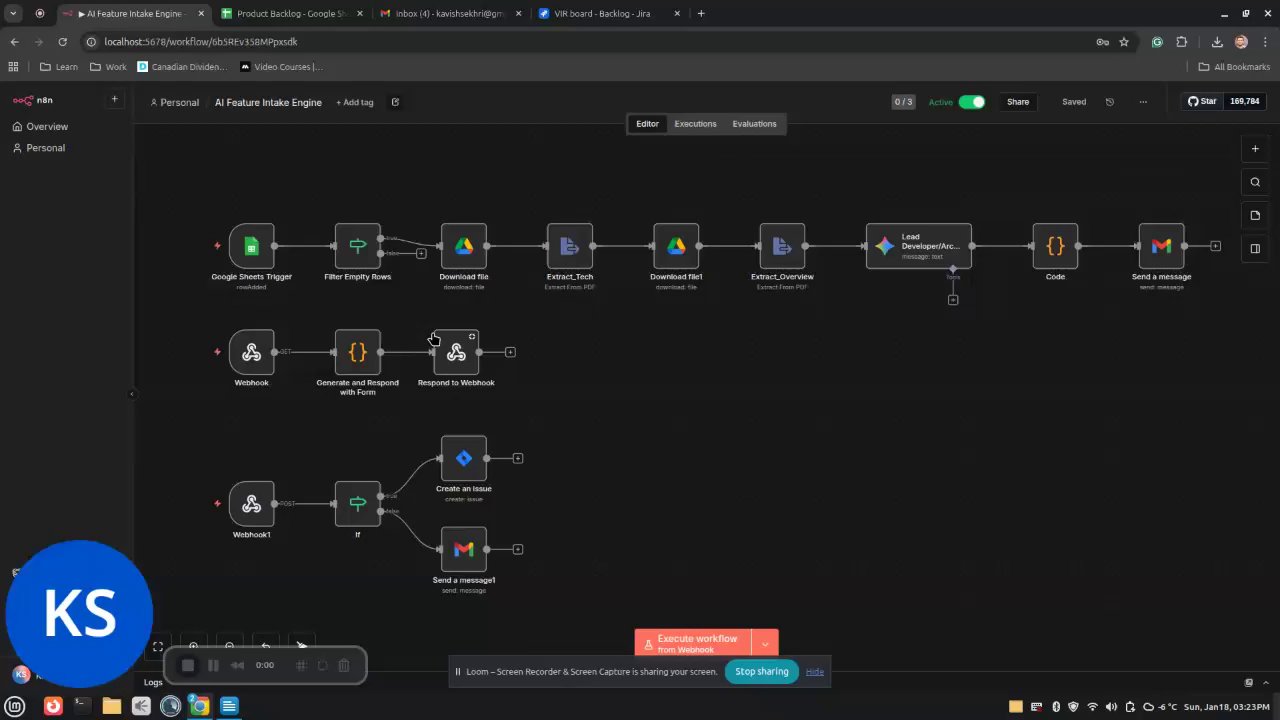Open the Learn bookmarks folder
The width and height of the screenshot is (1280, 720).
[59, 67]
